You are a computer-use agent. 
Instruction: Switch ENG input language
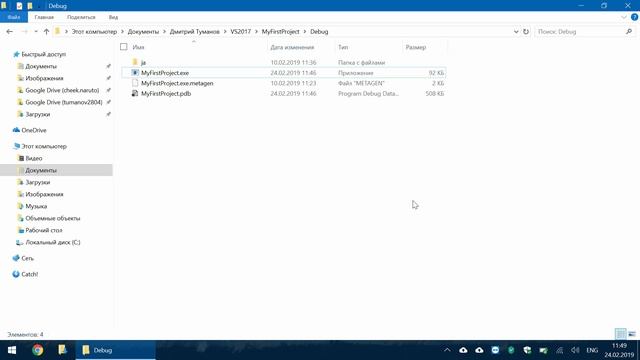coord(592,350)
